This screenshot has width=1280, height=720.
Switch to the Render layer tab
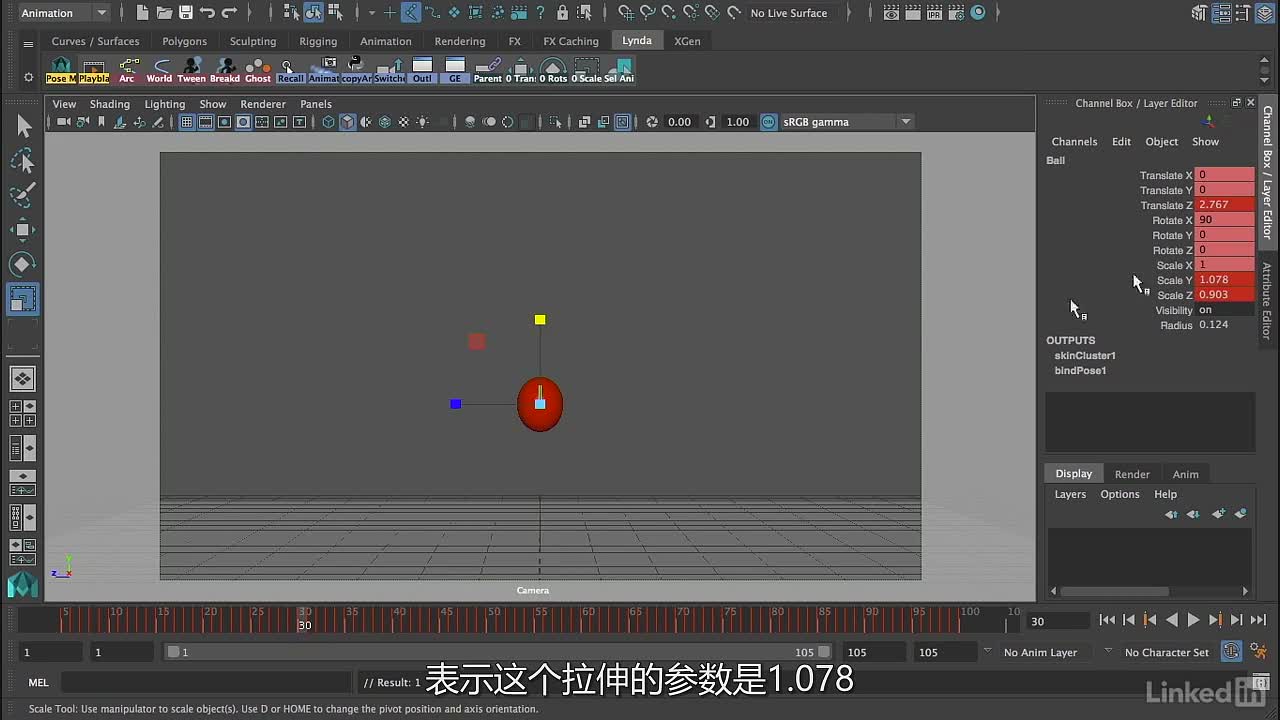1132,474
